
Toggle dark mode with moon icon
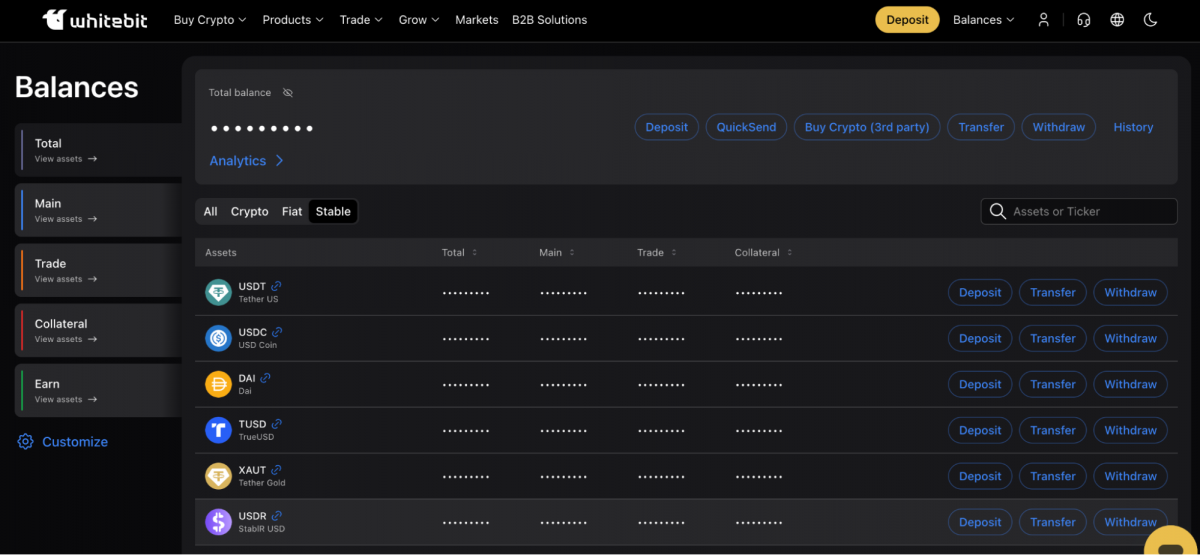tap(1150, 20)
